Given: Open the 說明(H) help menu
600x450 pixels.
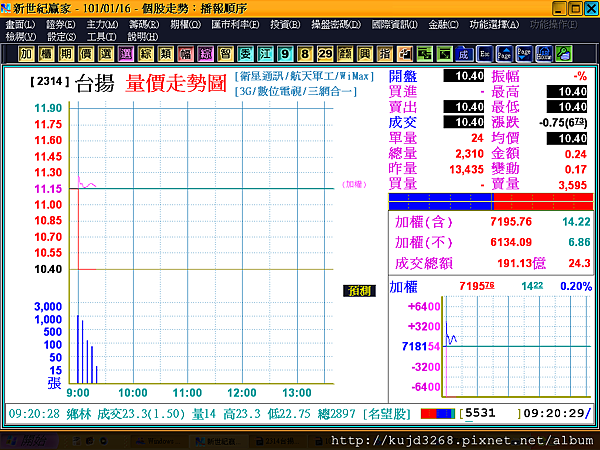Looking at the screenshot, I should [142, 37].
